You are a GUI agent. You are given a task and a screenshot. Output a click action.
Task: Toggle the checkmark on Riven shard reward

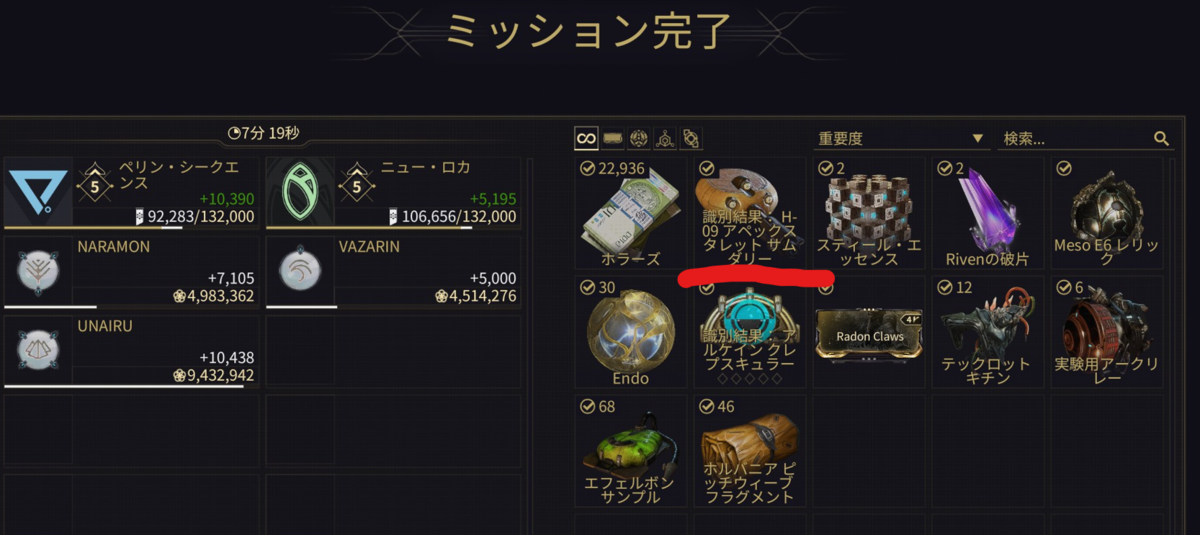(943, 168)
